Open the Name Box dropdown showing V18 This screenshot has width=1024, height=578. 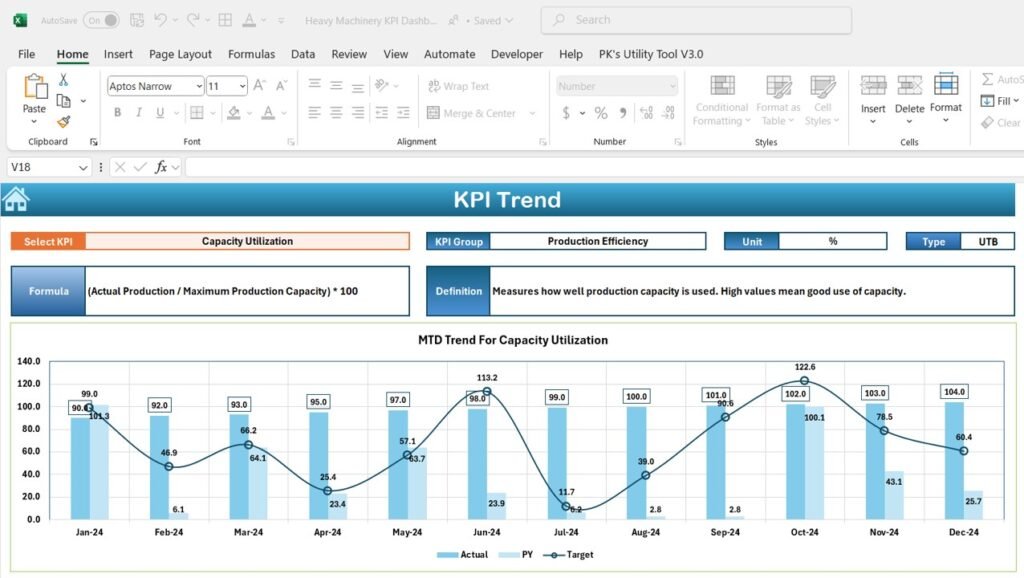82,167
